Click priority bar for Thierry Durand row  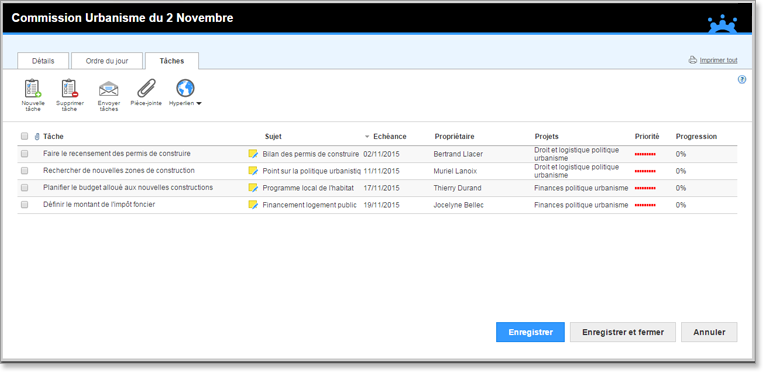[x=645, y=189]
